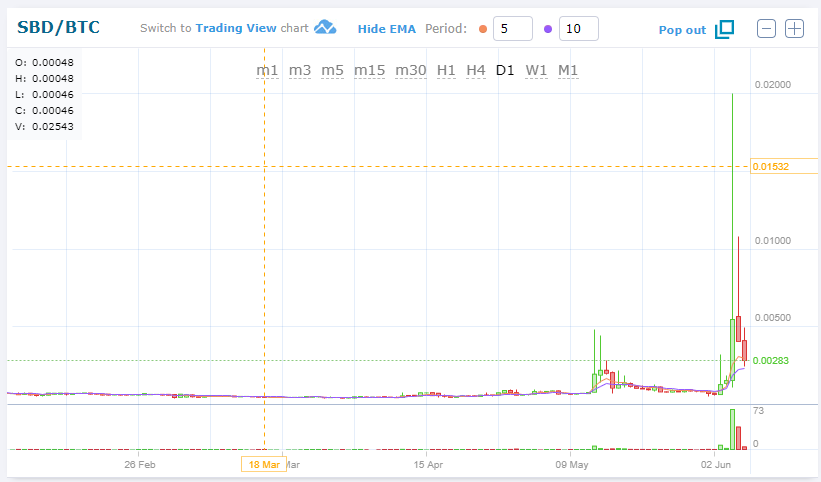Select the m3 timeframe

point(300,70)
